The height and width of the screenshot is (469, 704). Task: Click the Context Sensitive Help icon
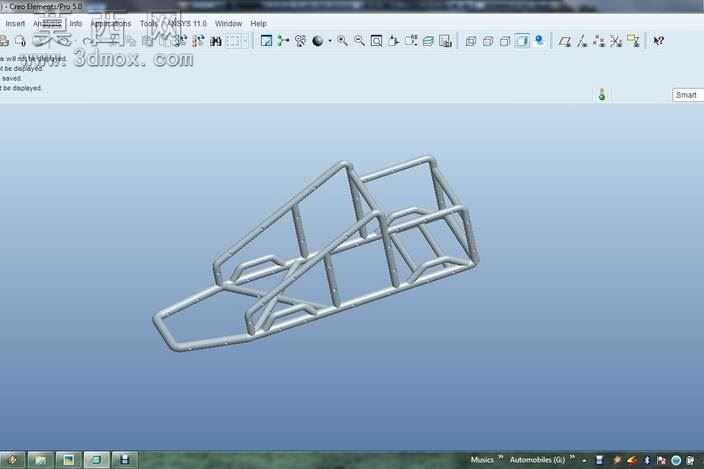click(x=659, y=41)
